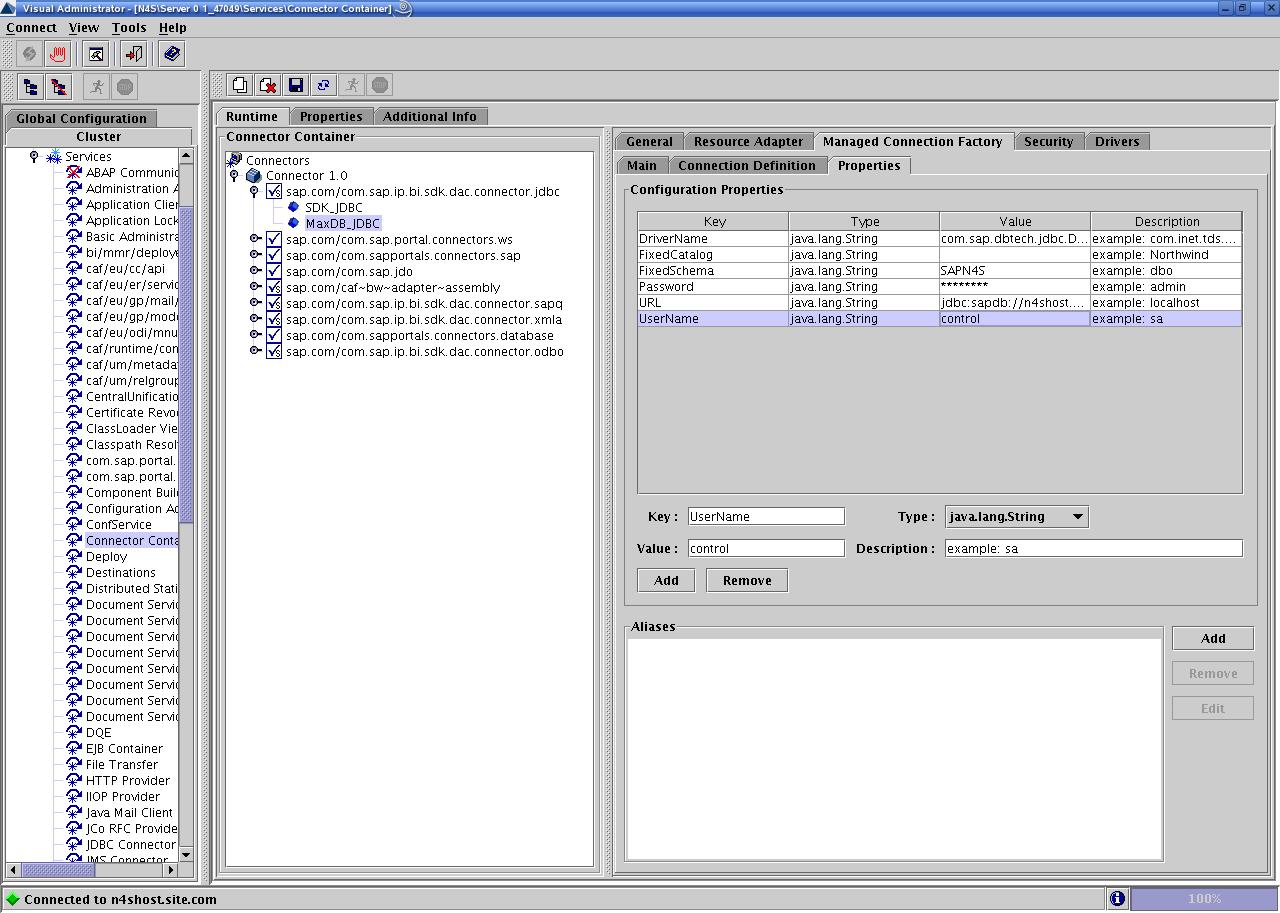This screenshot has height=913, width=1280.
Task: Click the blue refresh arrows icon
Action: coord(323,85)
